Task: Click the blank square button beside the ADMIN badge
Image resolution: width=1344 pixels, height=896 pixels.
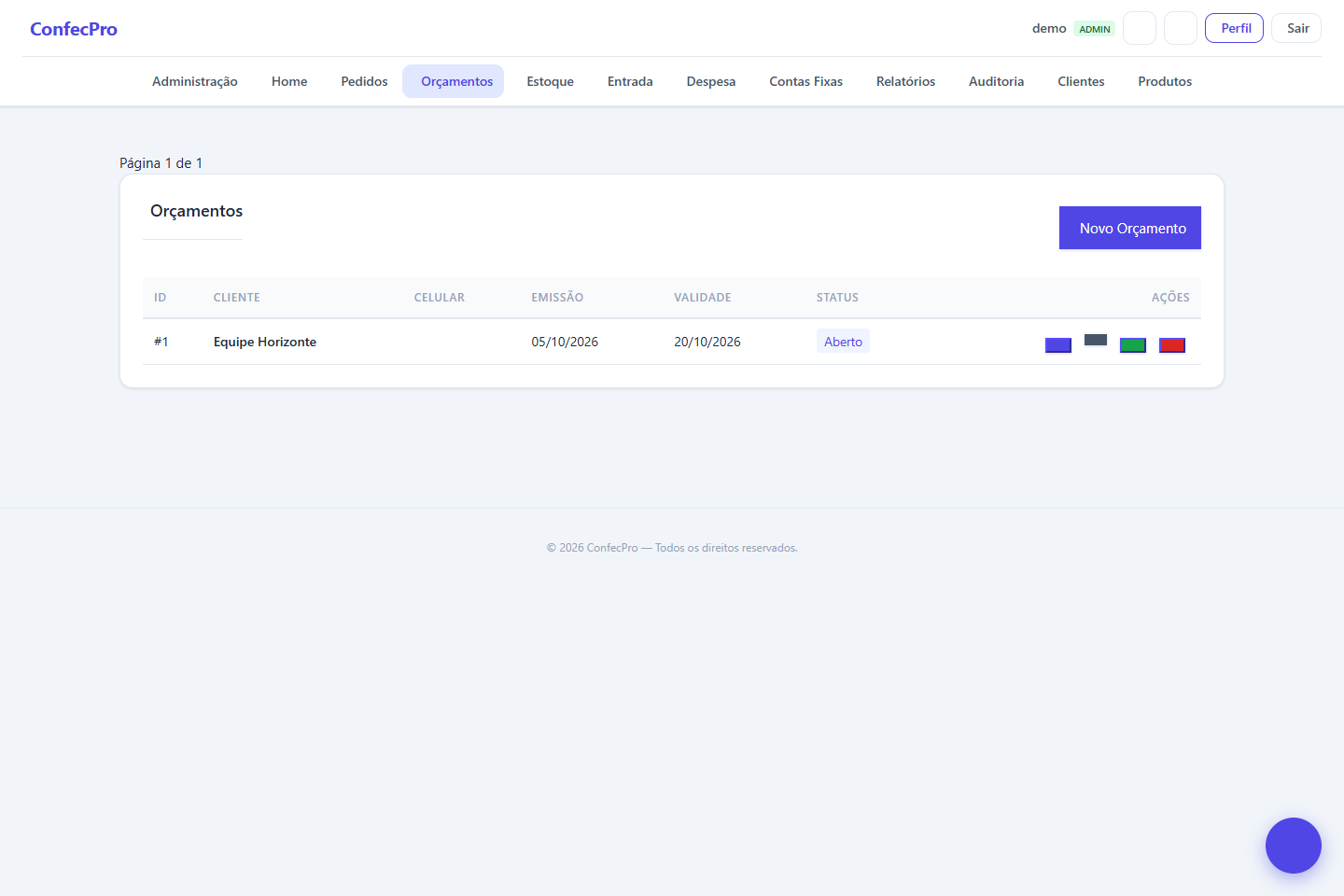Action: pos(1139,28)
